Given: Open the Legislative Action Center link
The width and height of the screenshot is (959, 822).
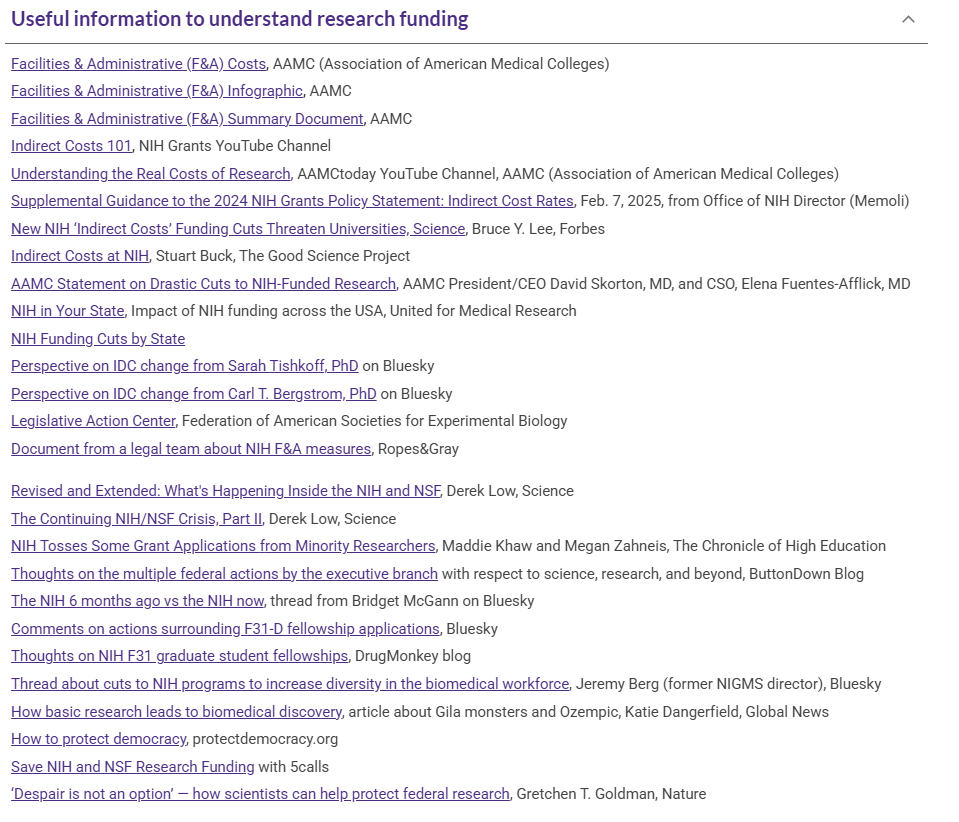Looking at the screenshot, I should 93,421.
